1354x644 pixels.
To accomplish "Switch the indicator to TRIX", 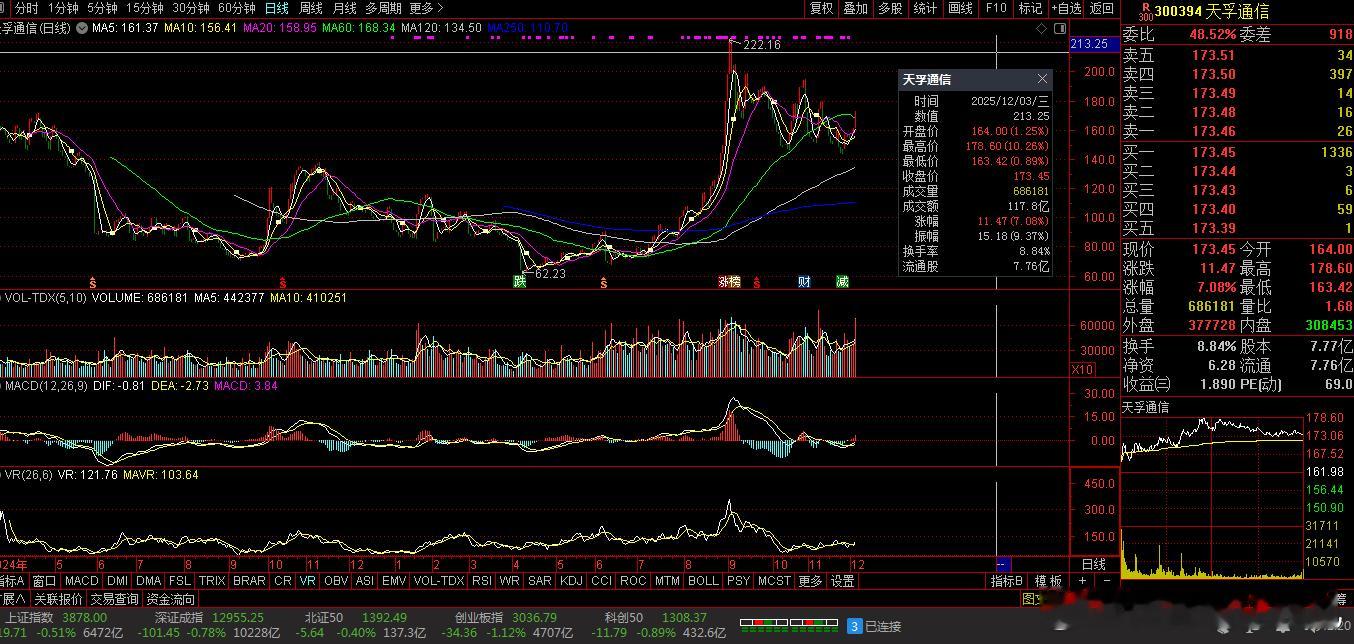I will 212,581.
